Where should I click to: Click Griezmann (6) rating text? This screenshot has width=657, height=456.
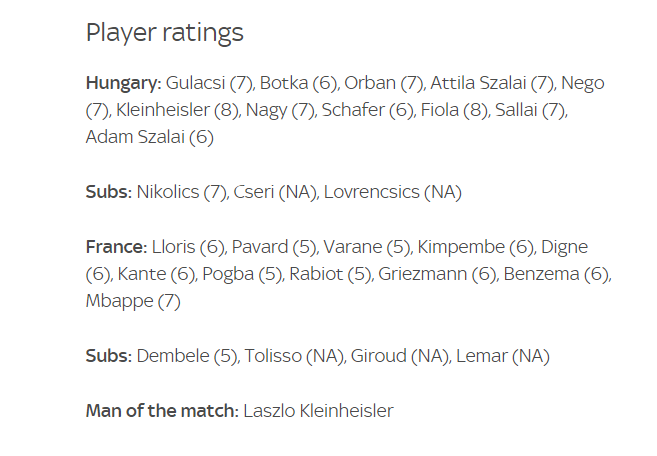point(437,275)
